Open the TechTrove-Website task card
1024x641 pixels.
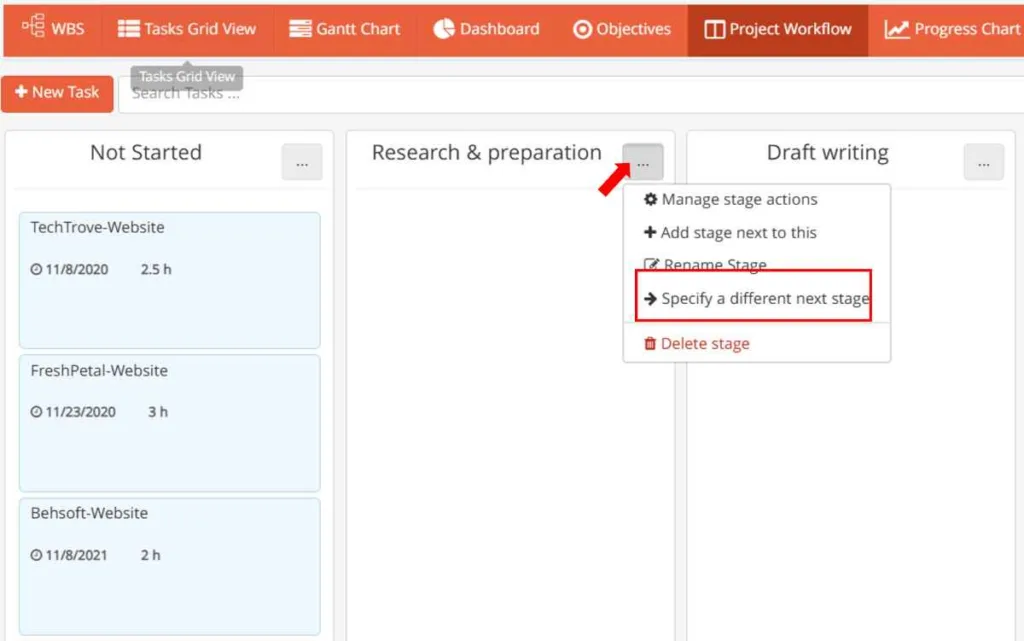170,279
